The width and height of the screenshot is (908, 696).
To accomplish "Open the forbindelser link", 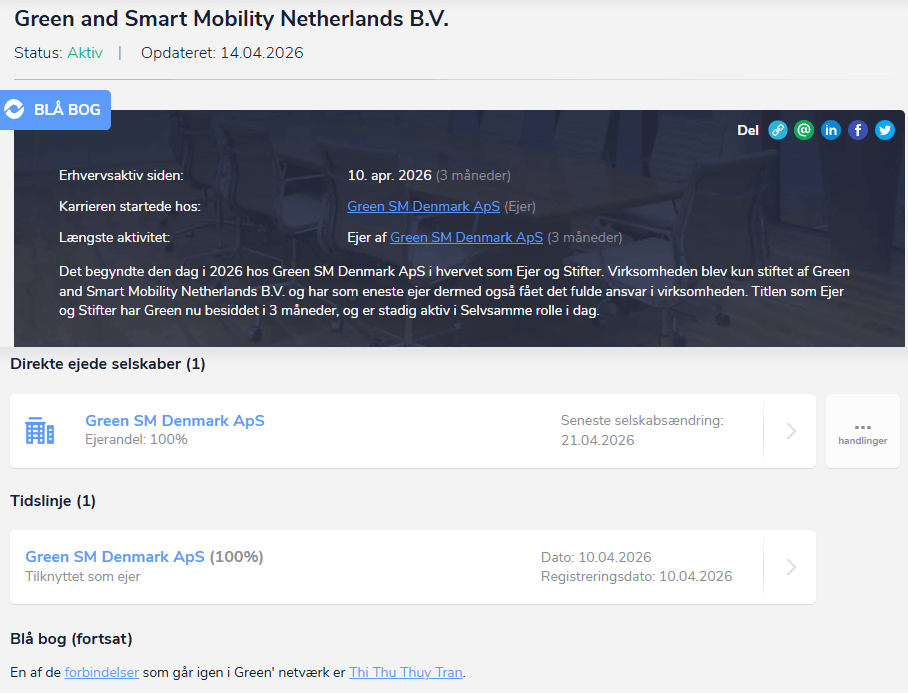I will click(x=102, y=672).
